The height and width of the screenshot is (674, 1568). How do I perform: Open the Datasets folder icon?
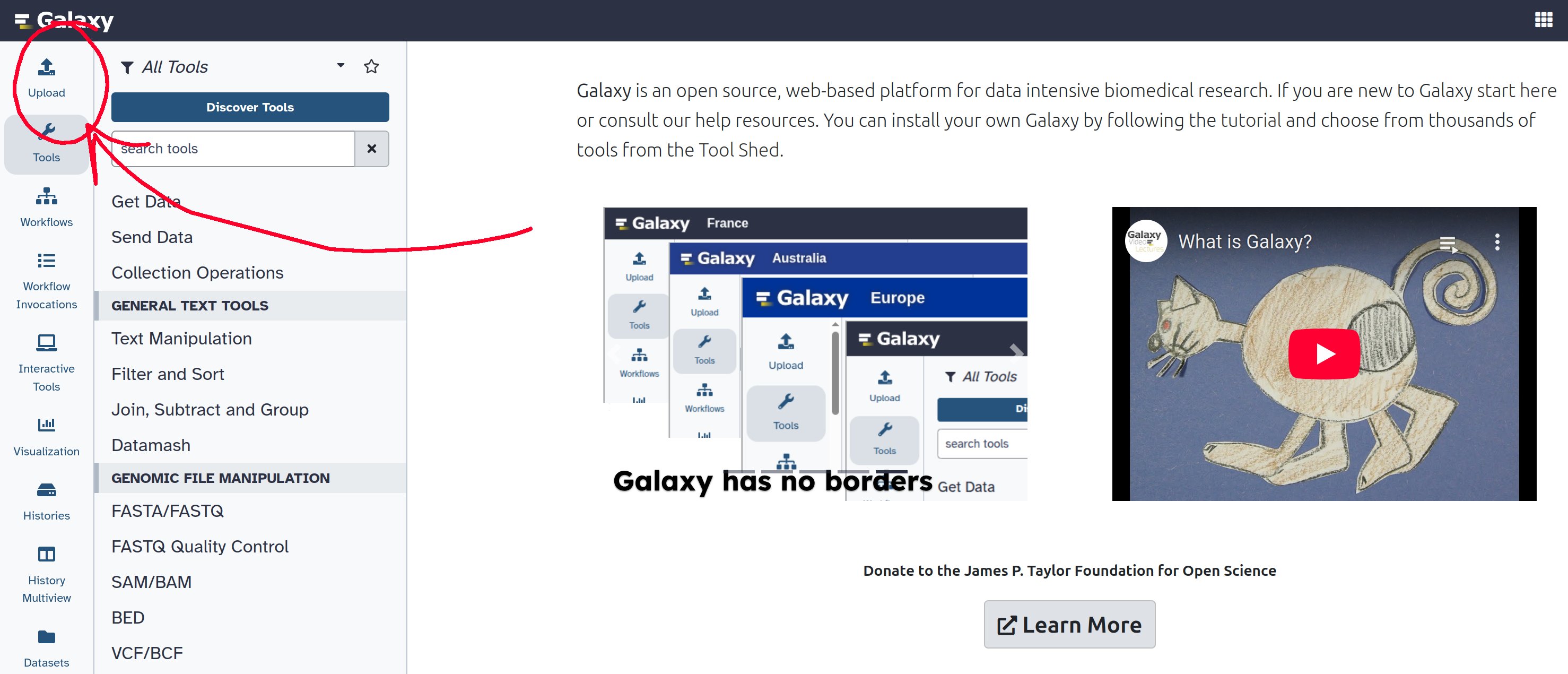(x=46, y=637)
